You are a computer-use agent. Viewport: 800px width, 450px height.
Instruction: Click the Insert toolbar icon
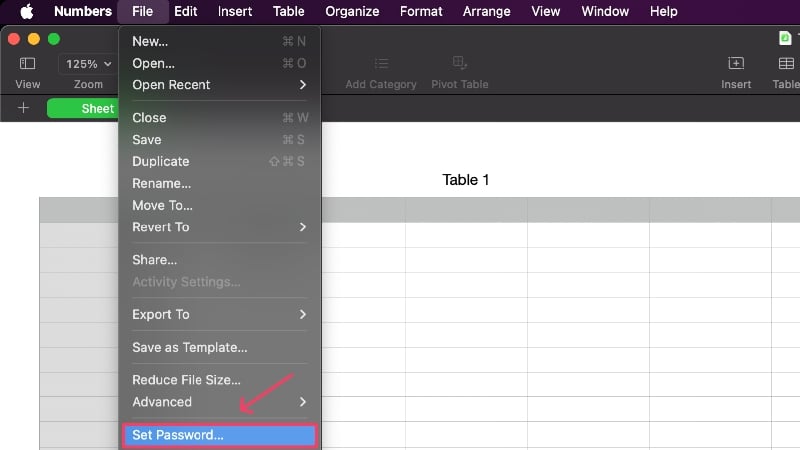pos(736,63)
